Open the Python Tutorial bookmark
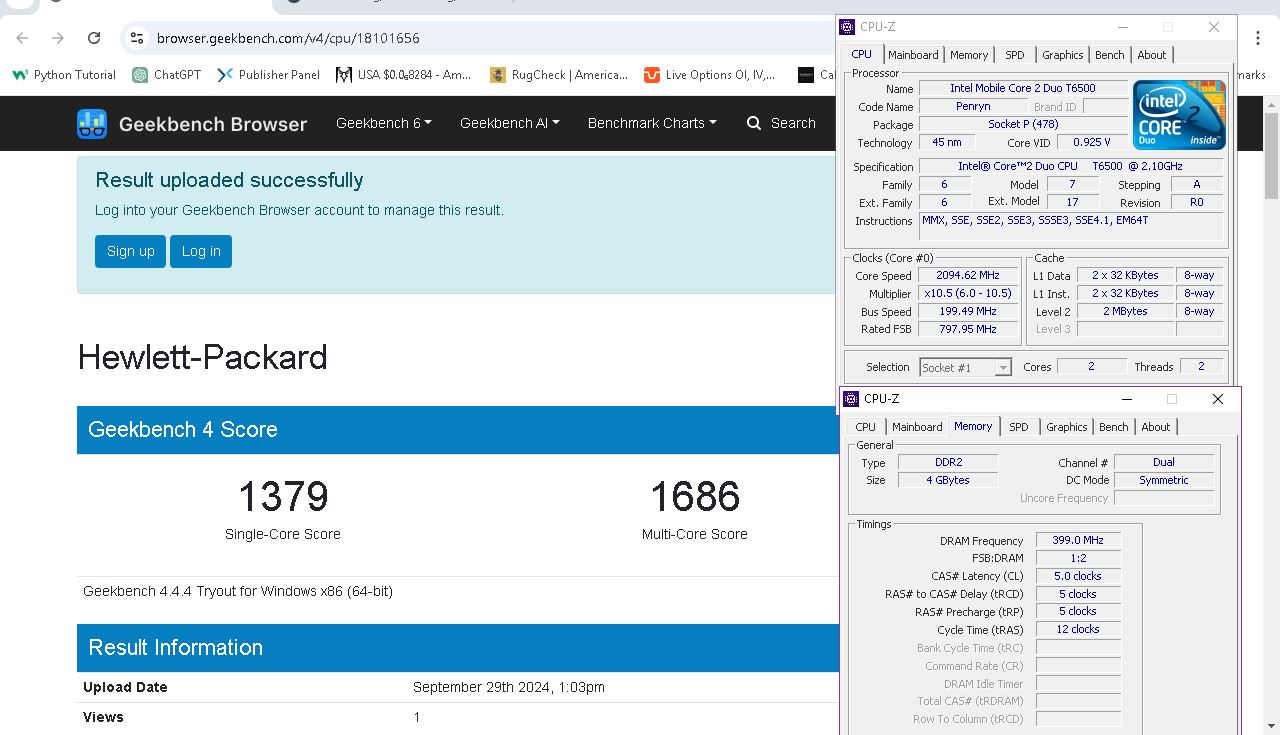1280x735 pixels. click(64, 75)
